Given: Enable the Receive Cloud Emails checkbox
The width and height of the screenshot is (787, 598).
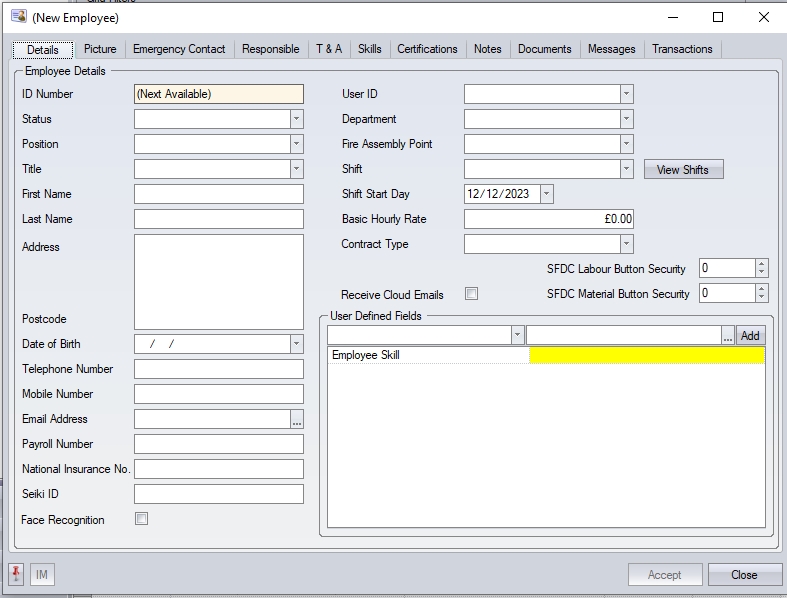Looking at the screenshot, I should point(472,294).
